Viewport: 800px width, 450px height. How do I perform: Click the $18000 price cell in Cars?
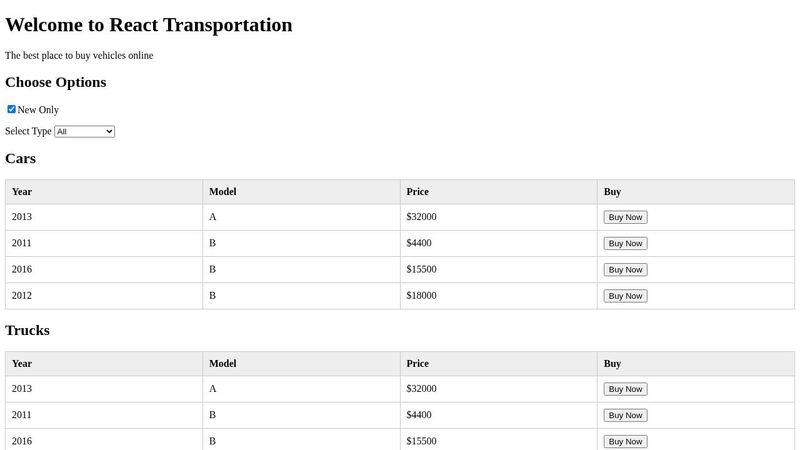pyautogui.click(x=421, y=296)
